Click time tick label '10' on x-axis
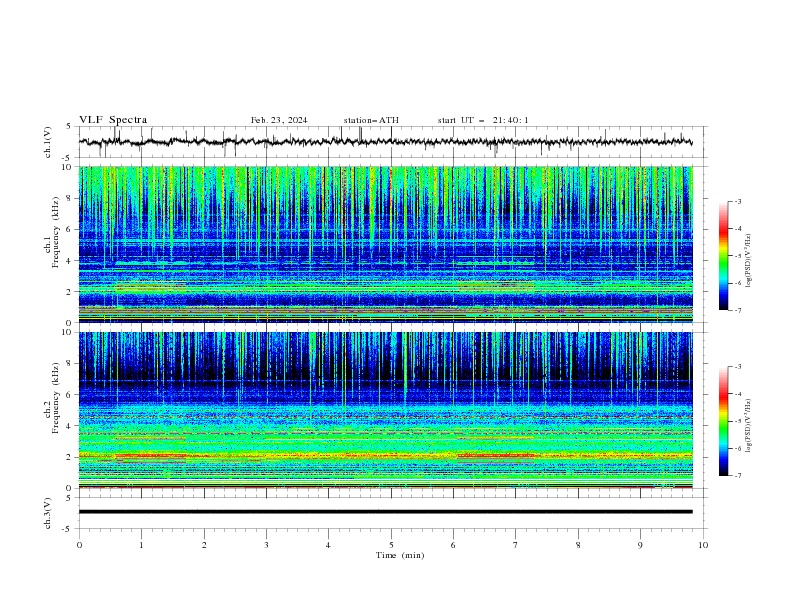 [703, 545]
